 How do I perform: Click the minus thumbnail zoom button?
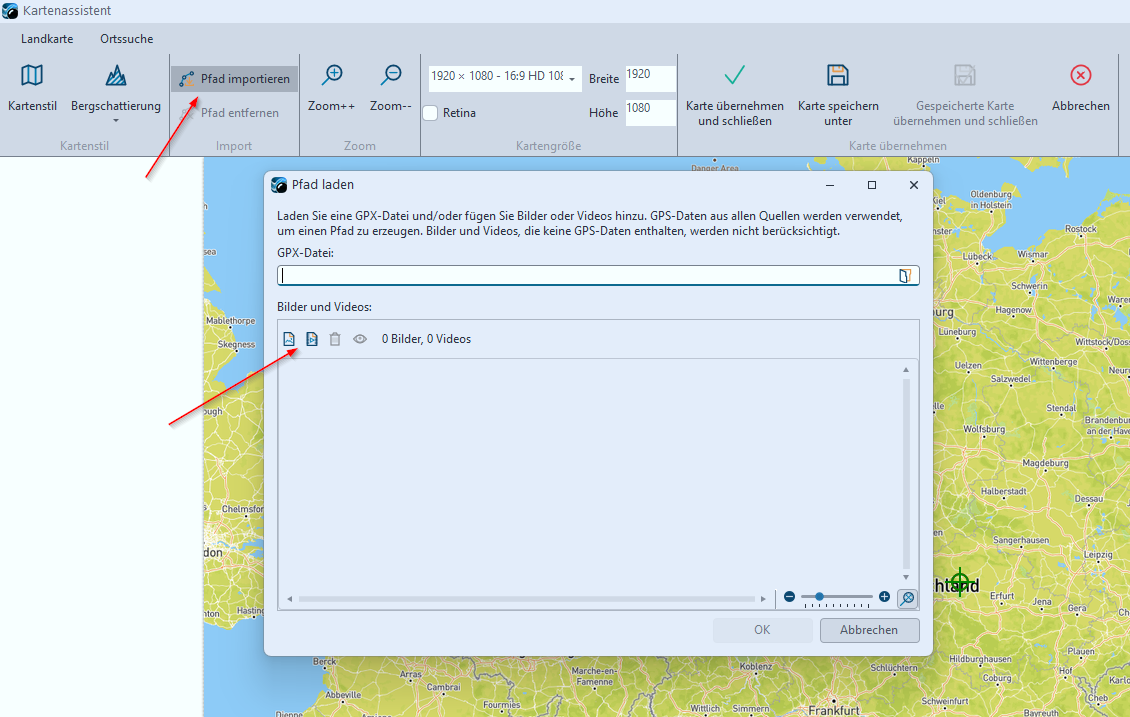[789, 597]
